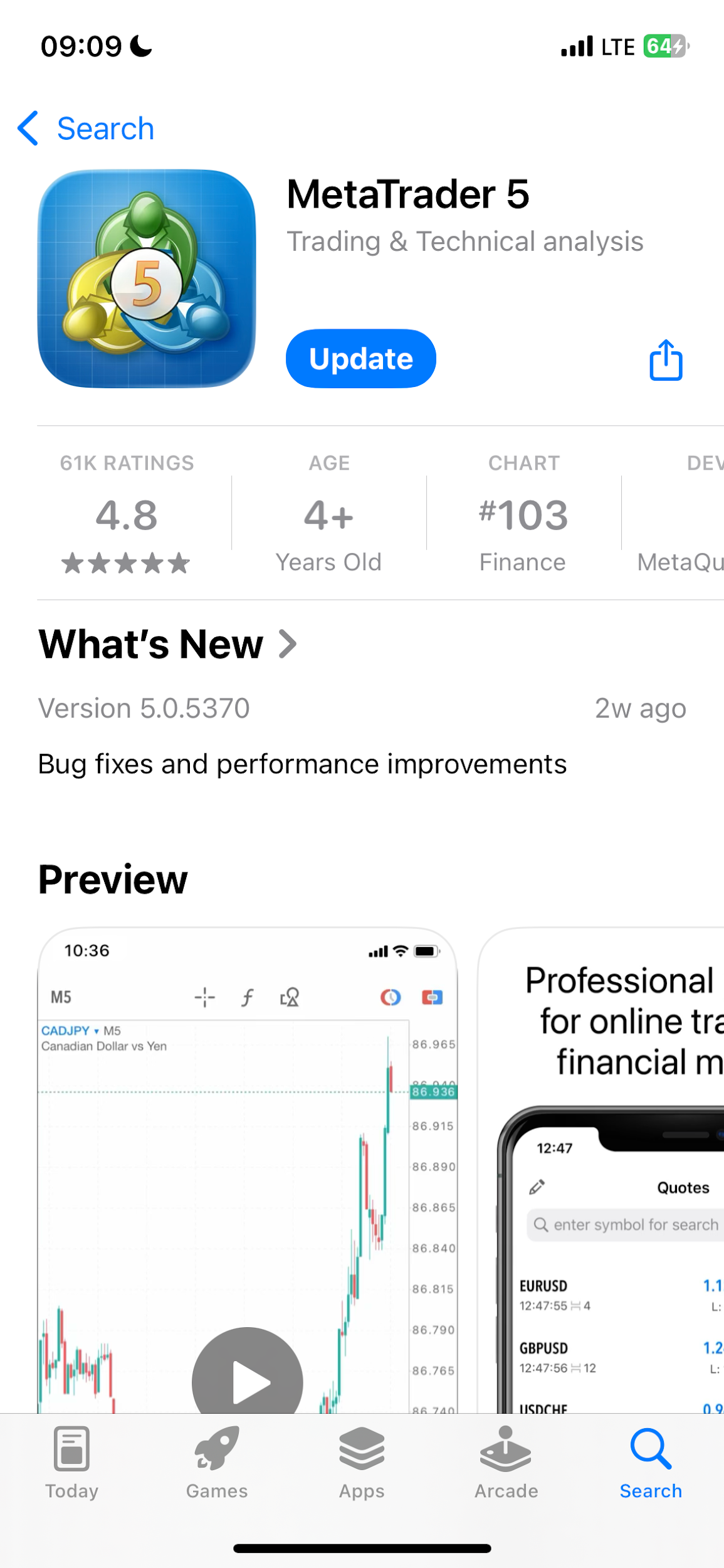Tap the crosshair icon in preview chart
The width and height of the screenshot is (724, 1568).
click(x=205, y=997)
